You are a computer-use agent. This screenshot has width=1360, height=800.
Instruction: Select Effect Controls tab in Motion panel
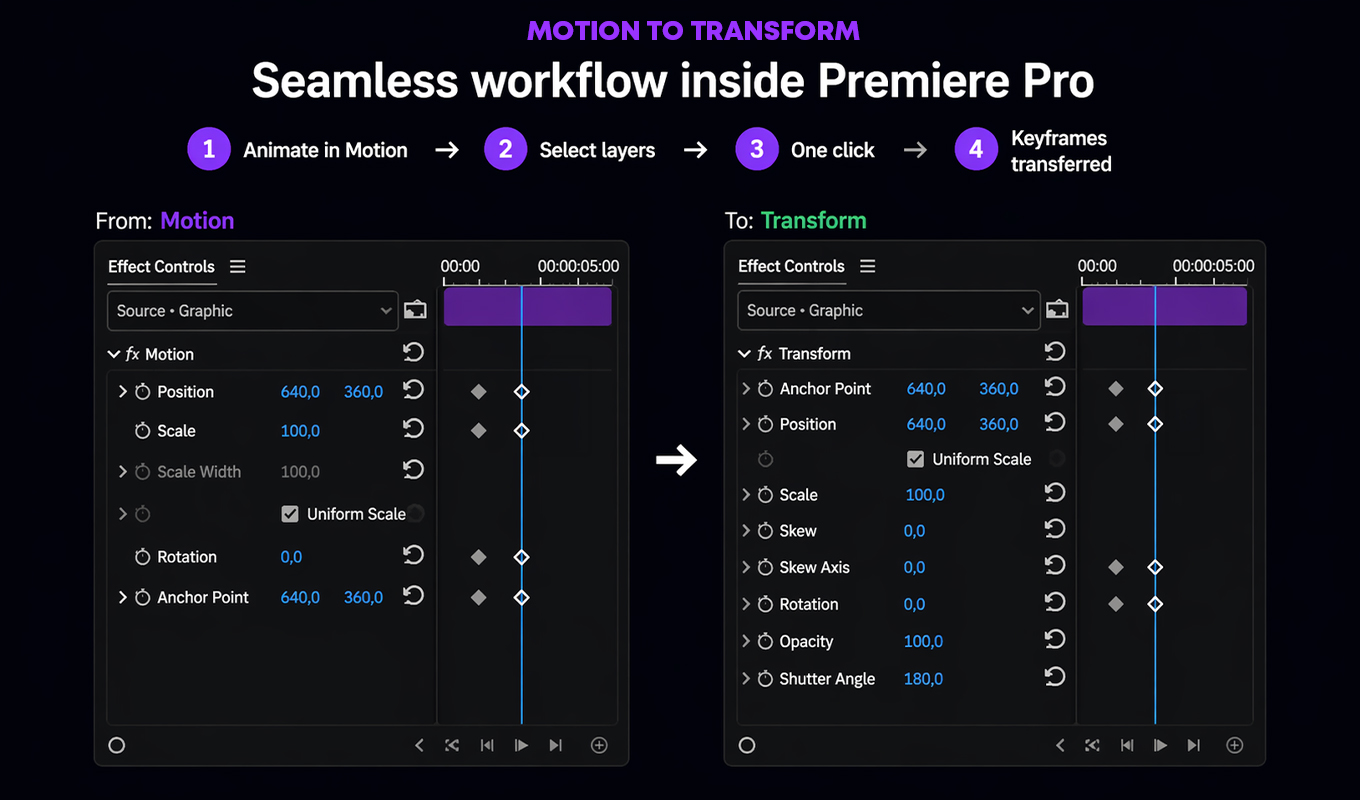[x=161, y=267]
